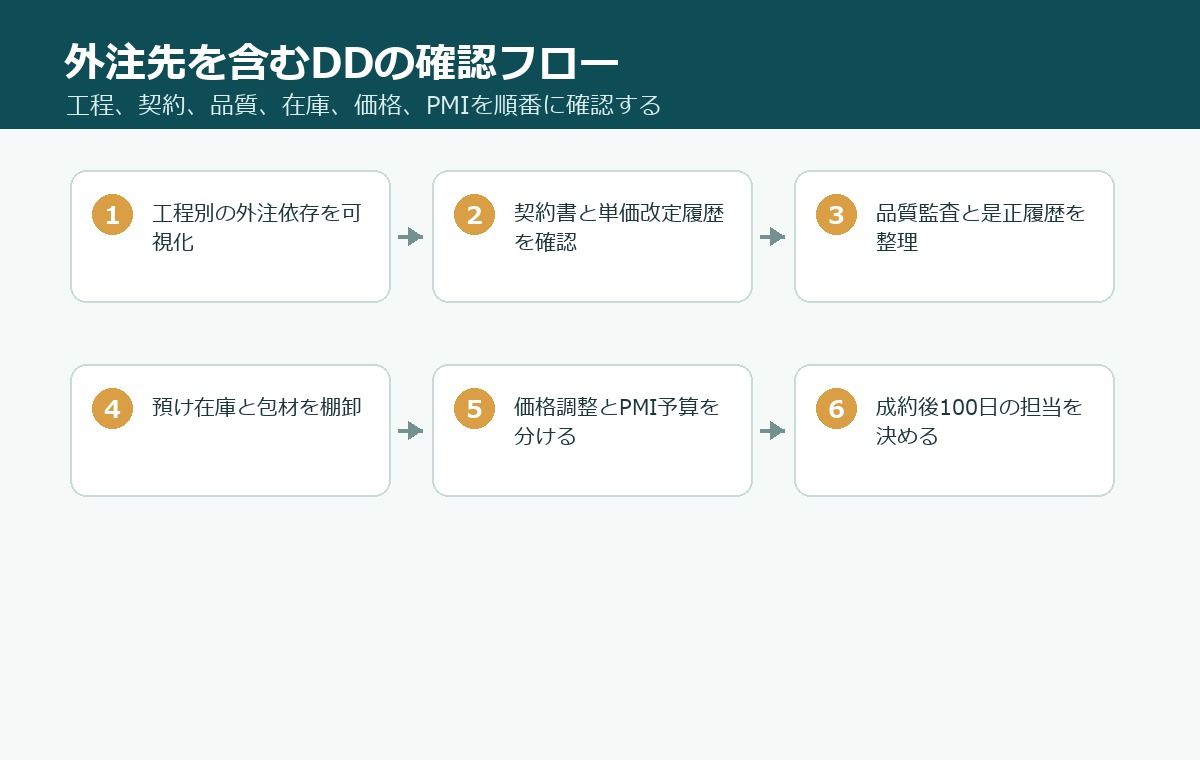Click the orange number 6 badge

[x=836, y=409]
